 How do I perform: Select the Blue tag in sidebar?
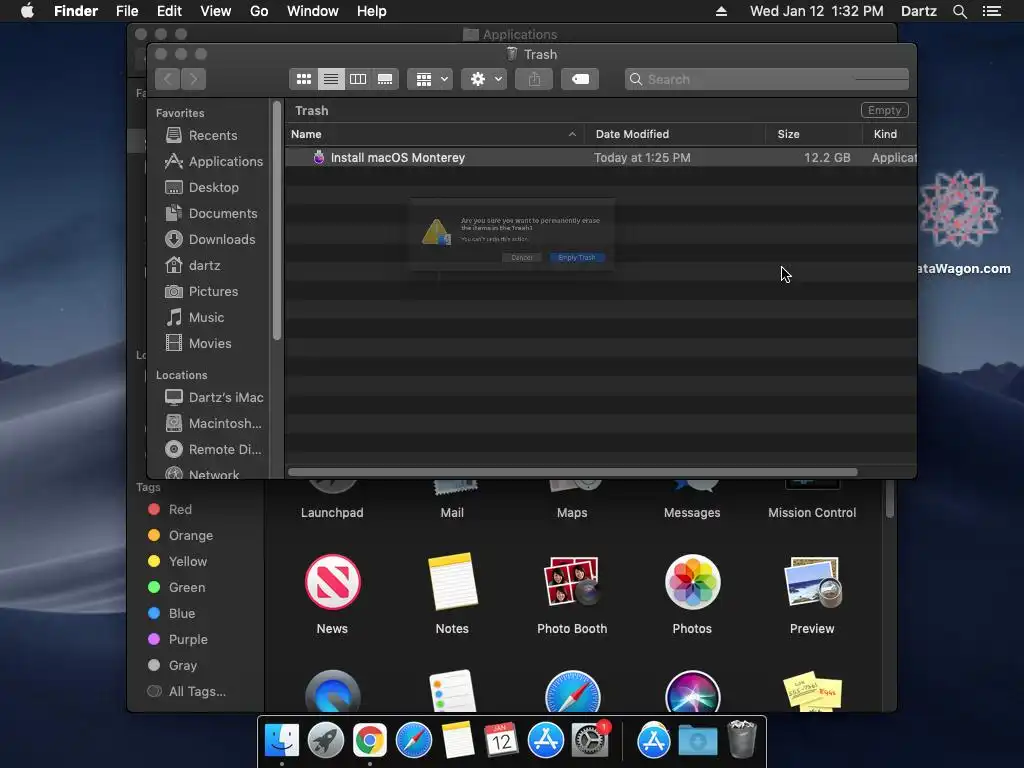coord(172,613)
